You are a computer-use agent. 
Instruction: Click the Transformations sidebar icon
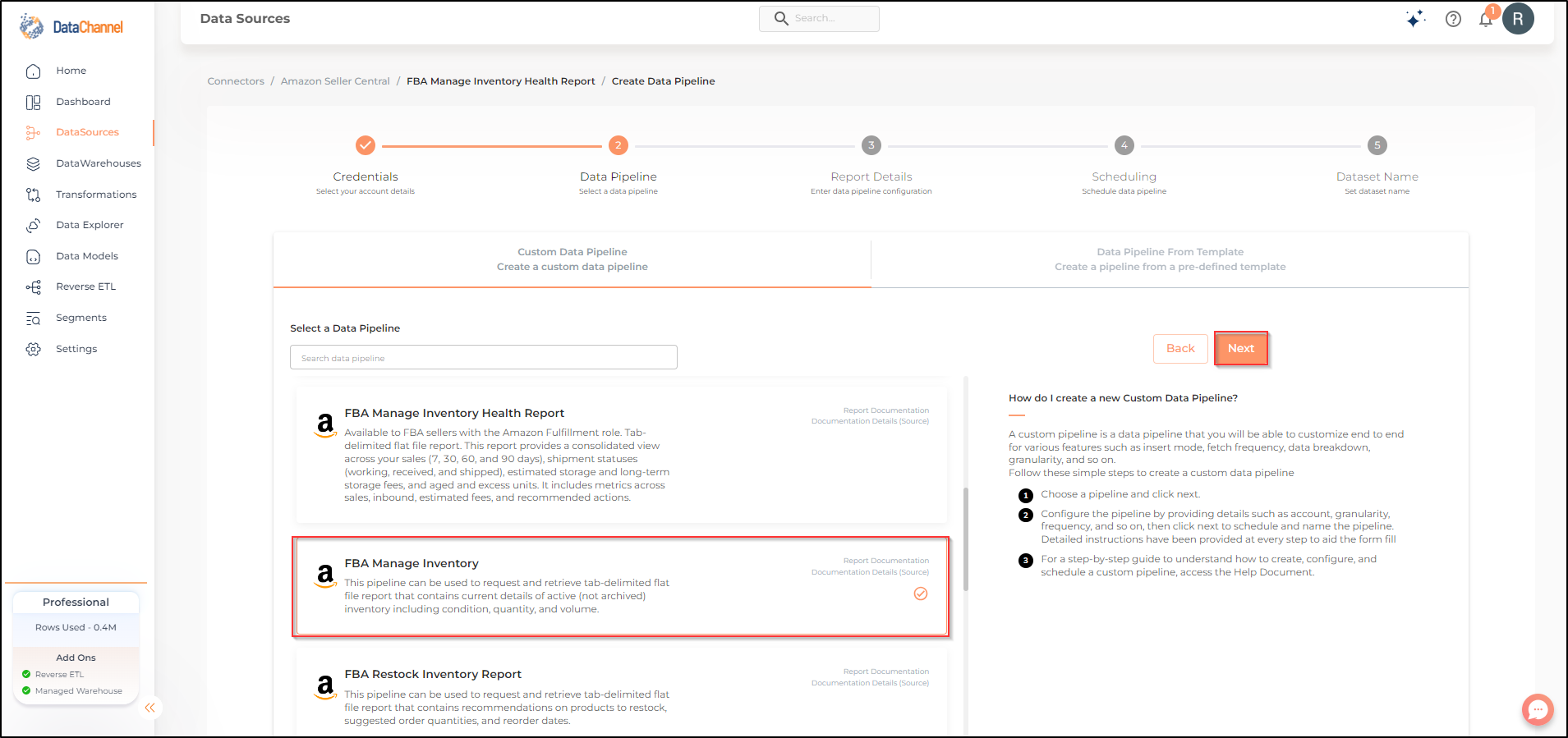(33, 195)
